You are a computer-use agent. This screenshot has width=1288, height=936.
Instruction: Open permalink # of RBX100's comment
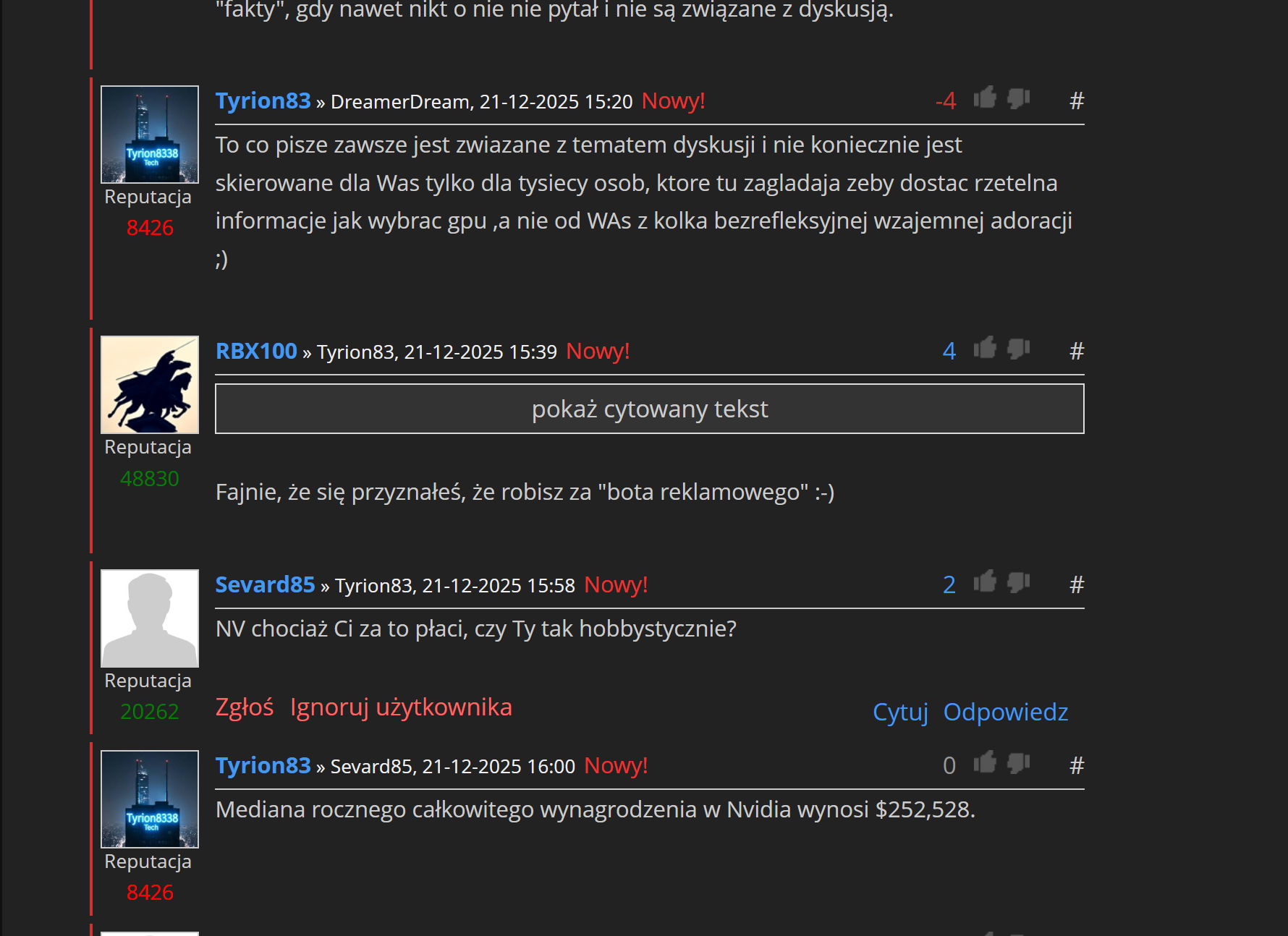(x=1077, y=352)
